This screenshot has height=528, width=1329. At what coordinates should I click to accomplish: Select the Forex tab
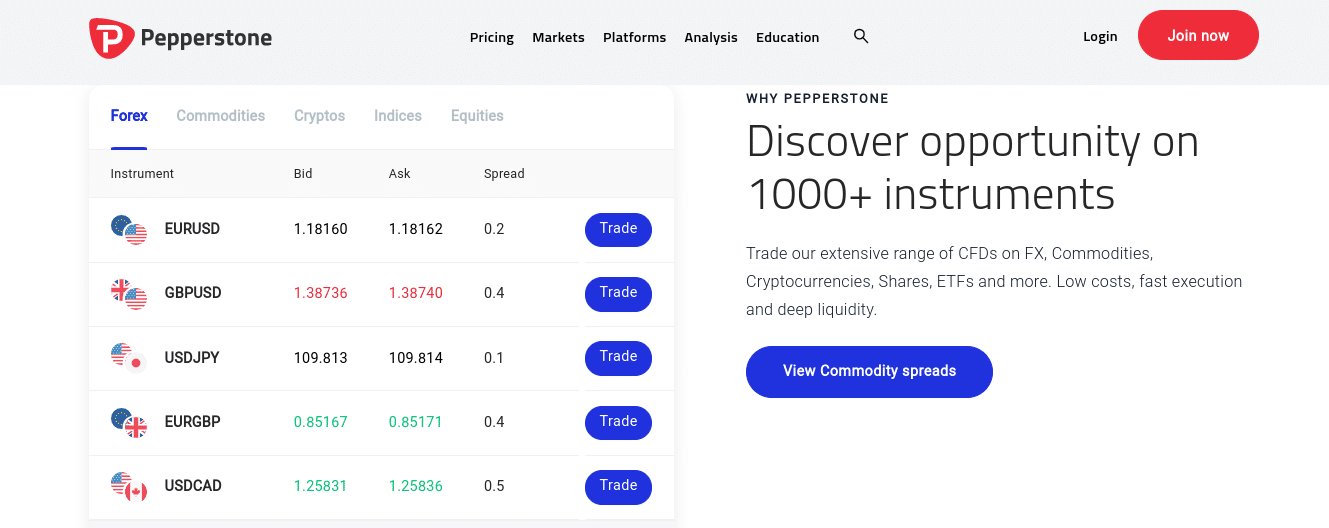pos(129,116)
